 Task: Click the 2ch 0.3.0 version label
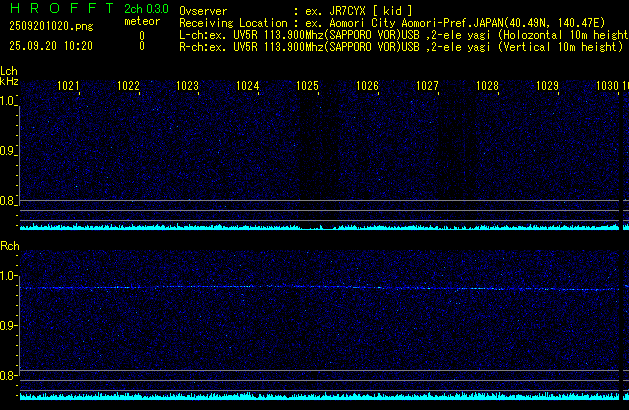[x=146, y=9]
